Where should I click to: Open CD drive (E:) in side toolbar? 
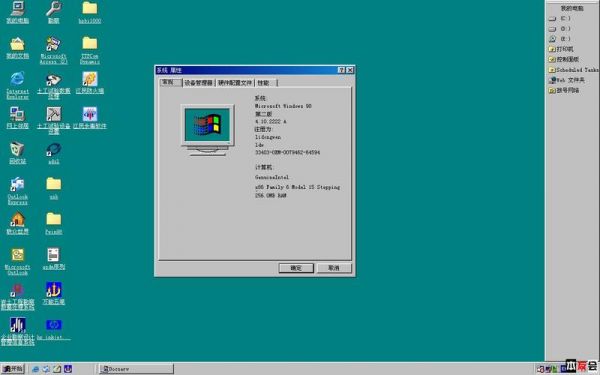tap(560, 39)
